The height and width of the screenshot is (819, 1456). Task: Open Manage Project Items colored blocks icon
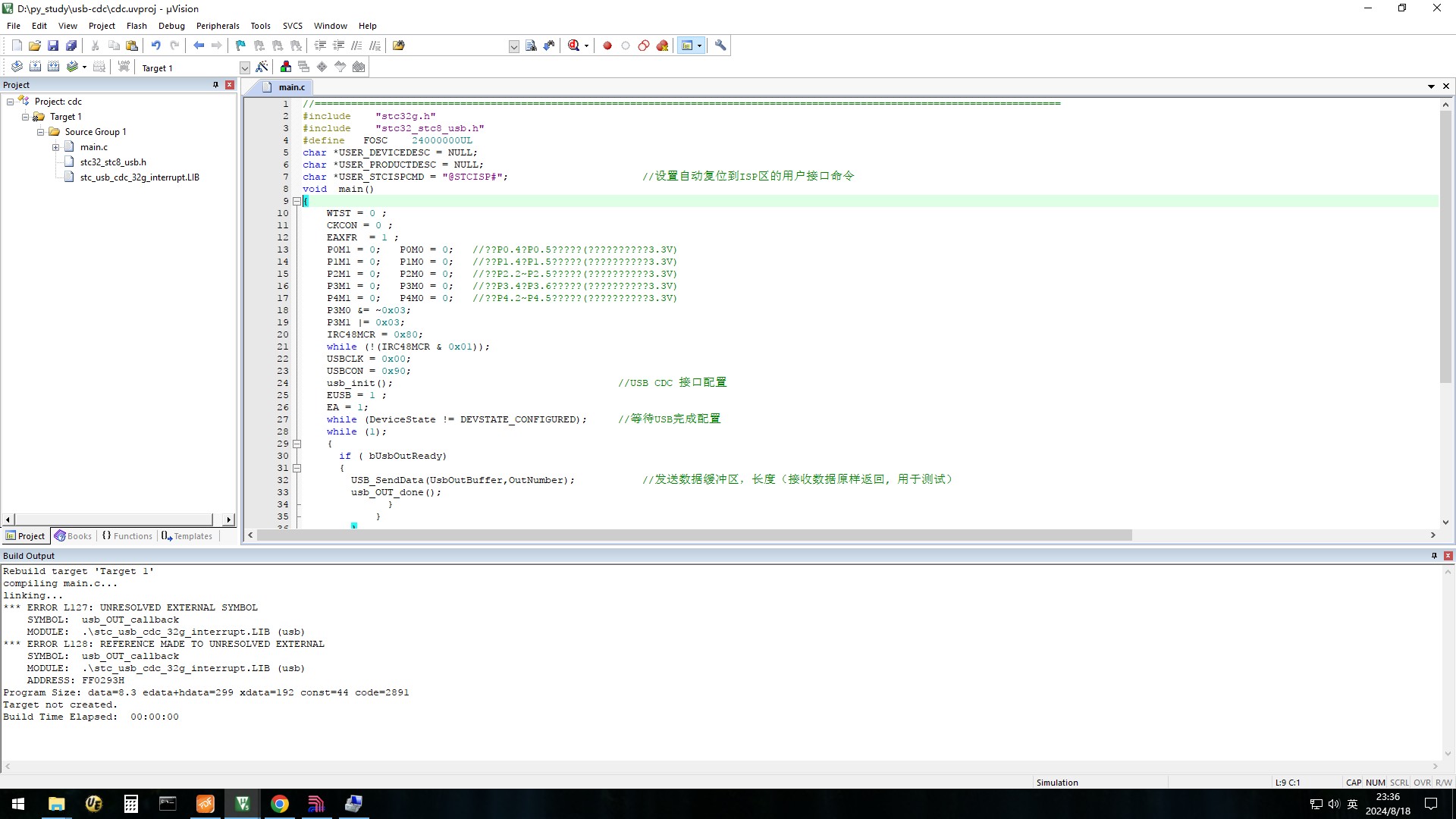click(x=285, y=67)
